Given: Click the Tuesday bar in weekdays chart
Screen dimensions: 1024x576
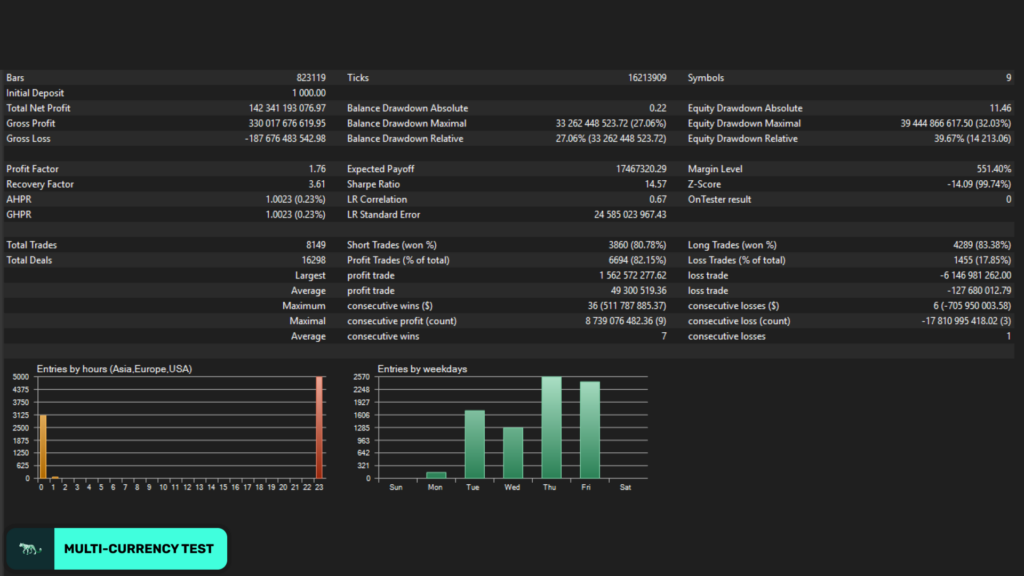Looking at the screenshot, I should (475, 444).
